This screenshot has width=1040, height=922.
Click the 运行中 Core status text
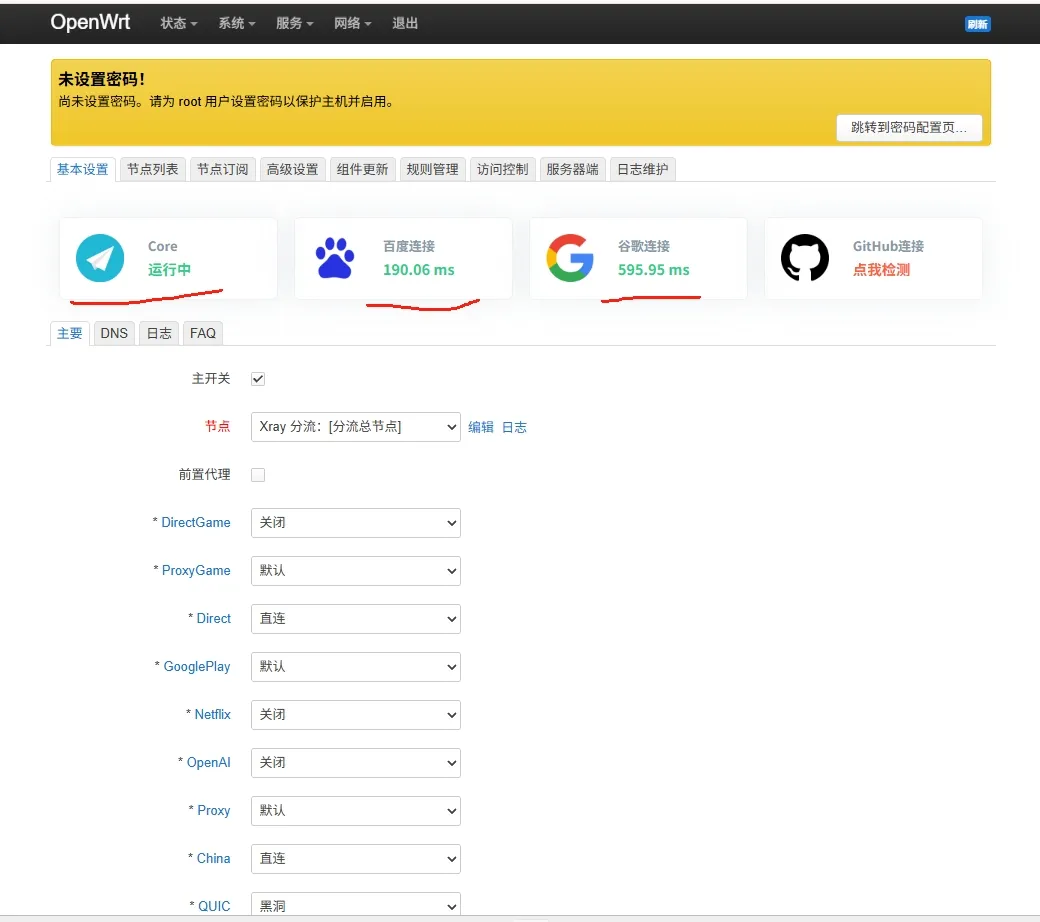click(x=169, y=270)
